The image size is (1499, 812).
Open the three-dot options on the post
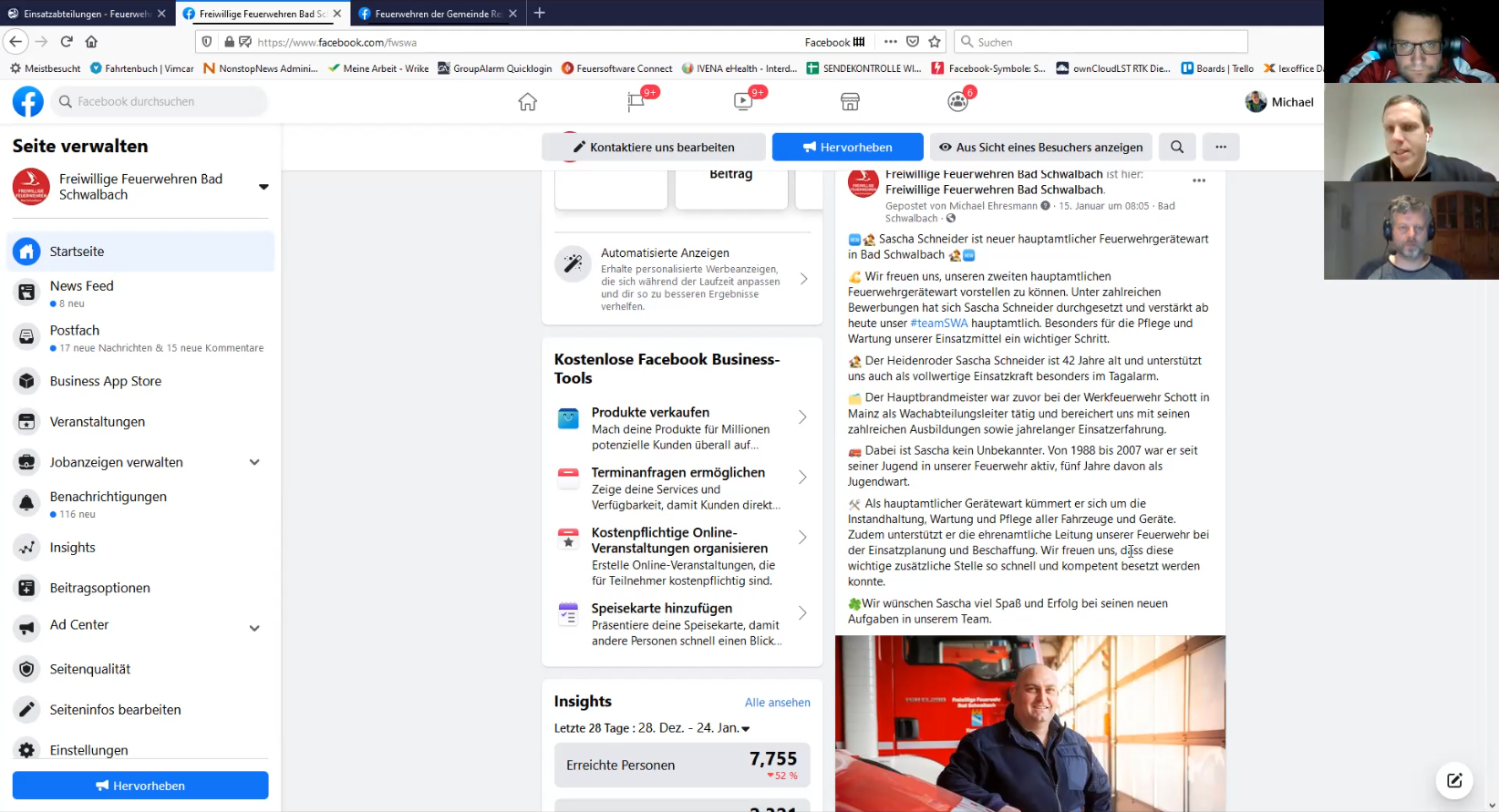click(x=1199, y=180)
